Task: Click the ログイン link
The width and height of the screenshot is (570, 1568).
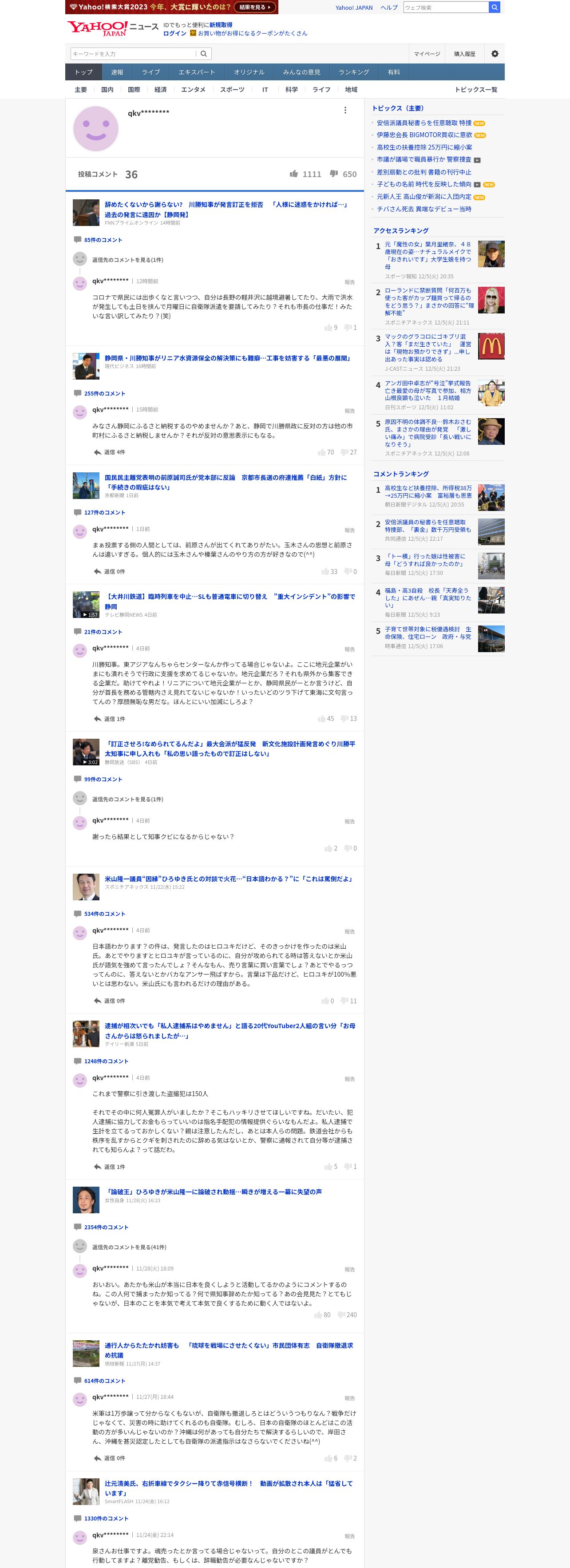Action: 175,33
